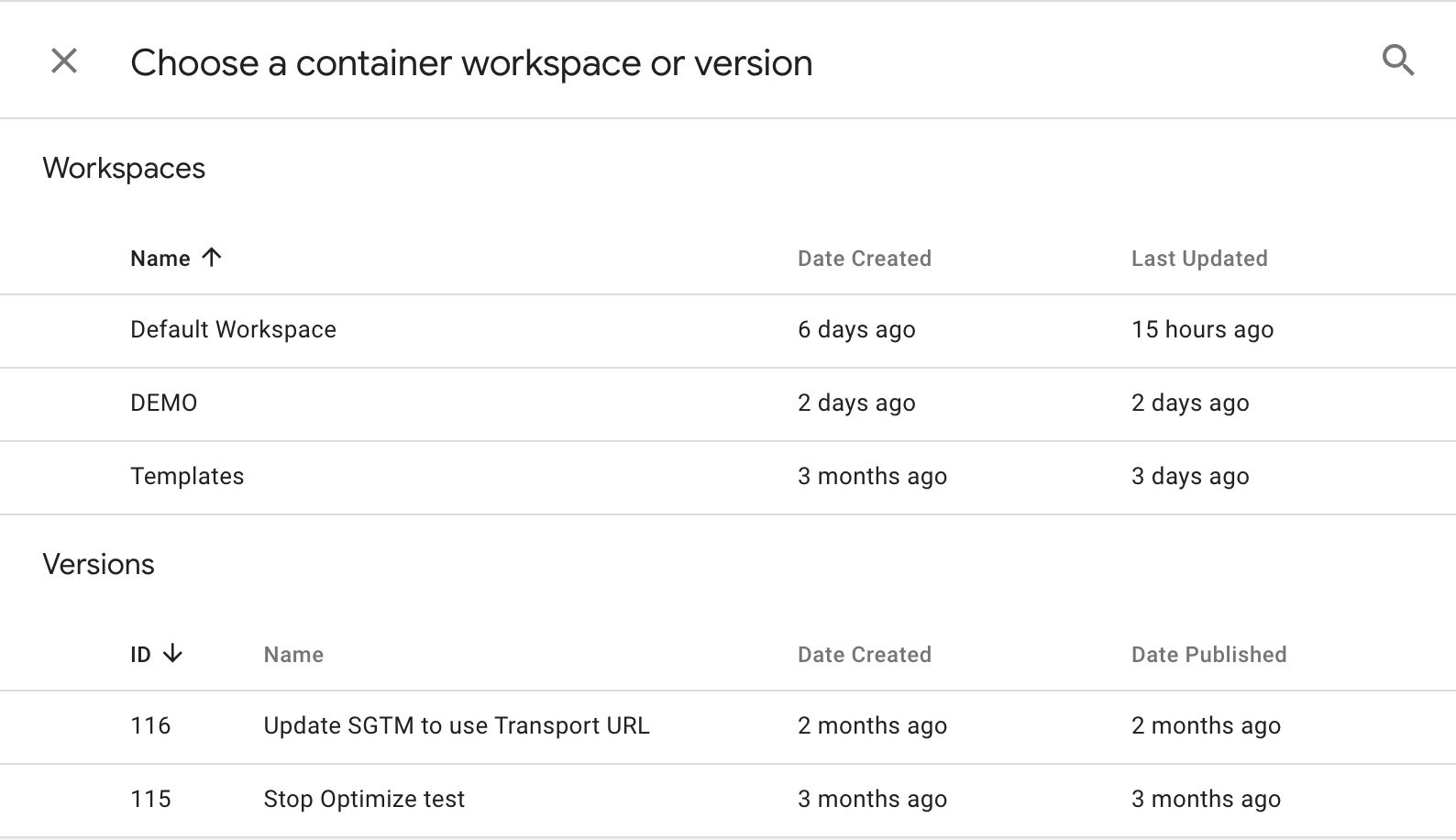Click the ID column header
Screen dimensions: 1456x840
[140, 655]
